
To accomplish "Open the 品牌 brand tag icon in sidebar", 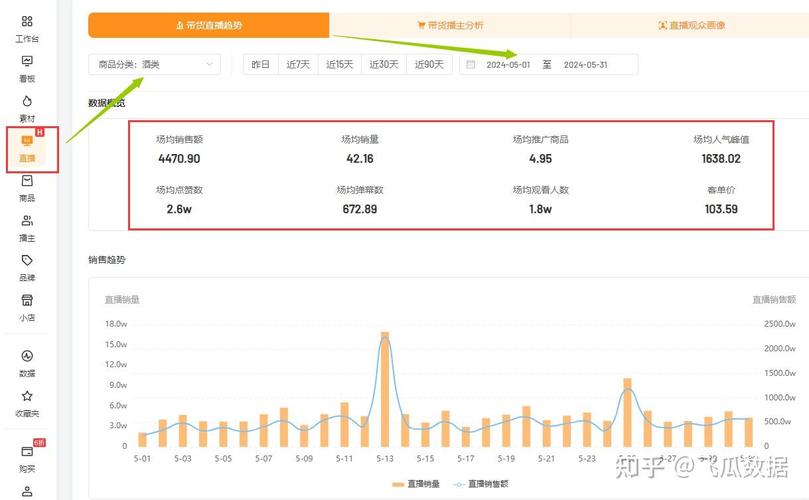I will (27, 261).
